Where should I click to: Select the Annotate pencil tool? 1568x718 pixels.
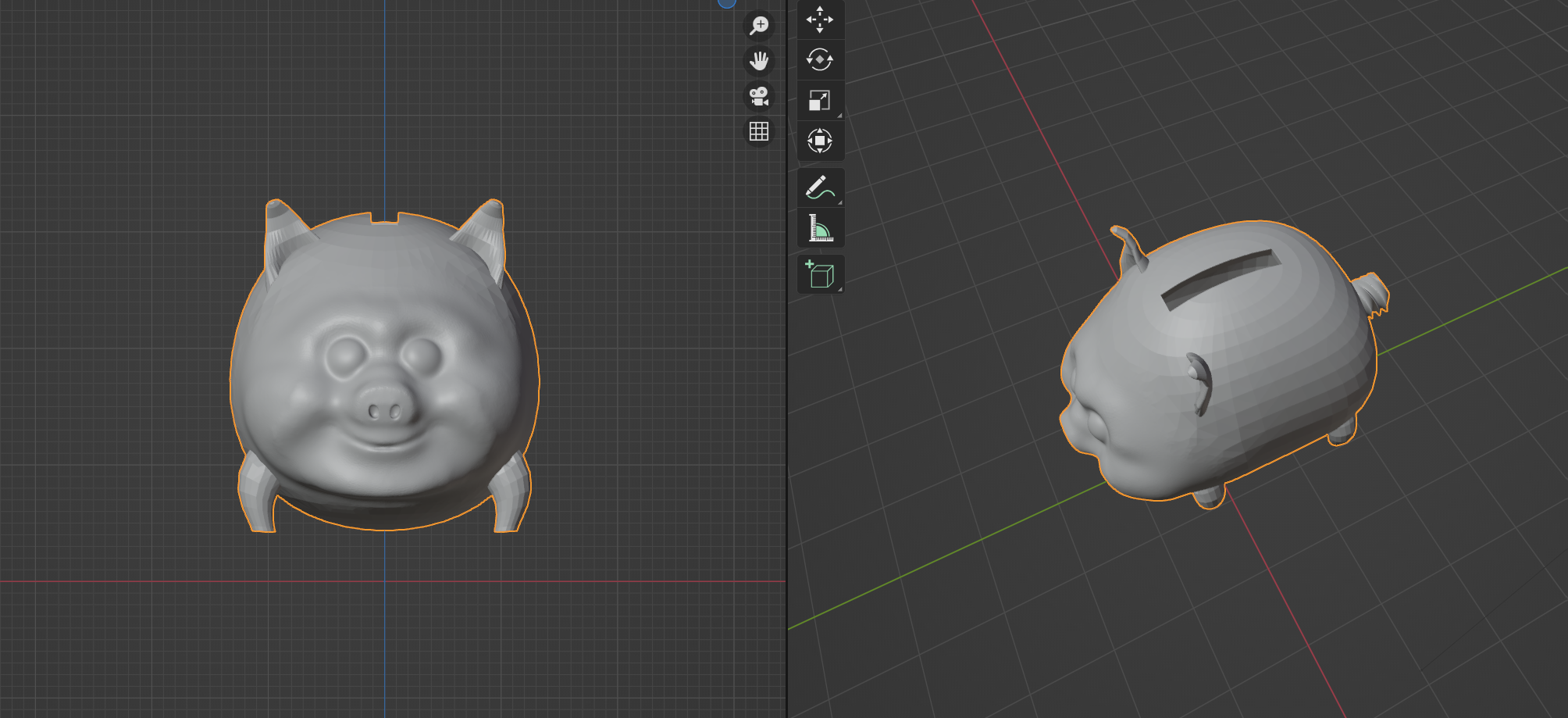tap(820, 188)
